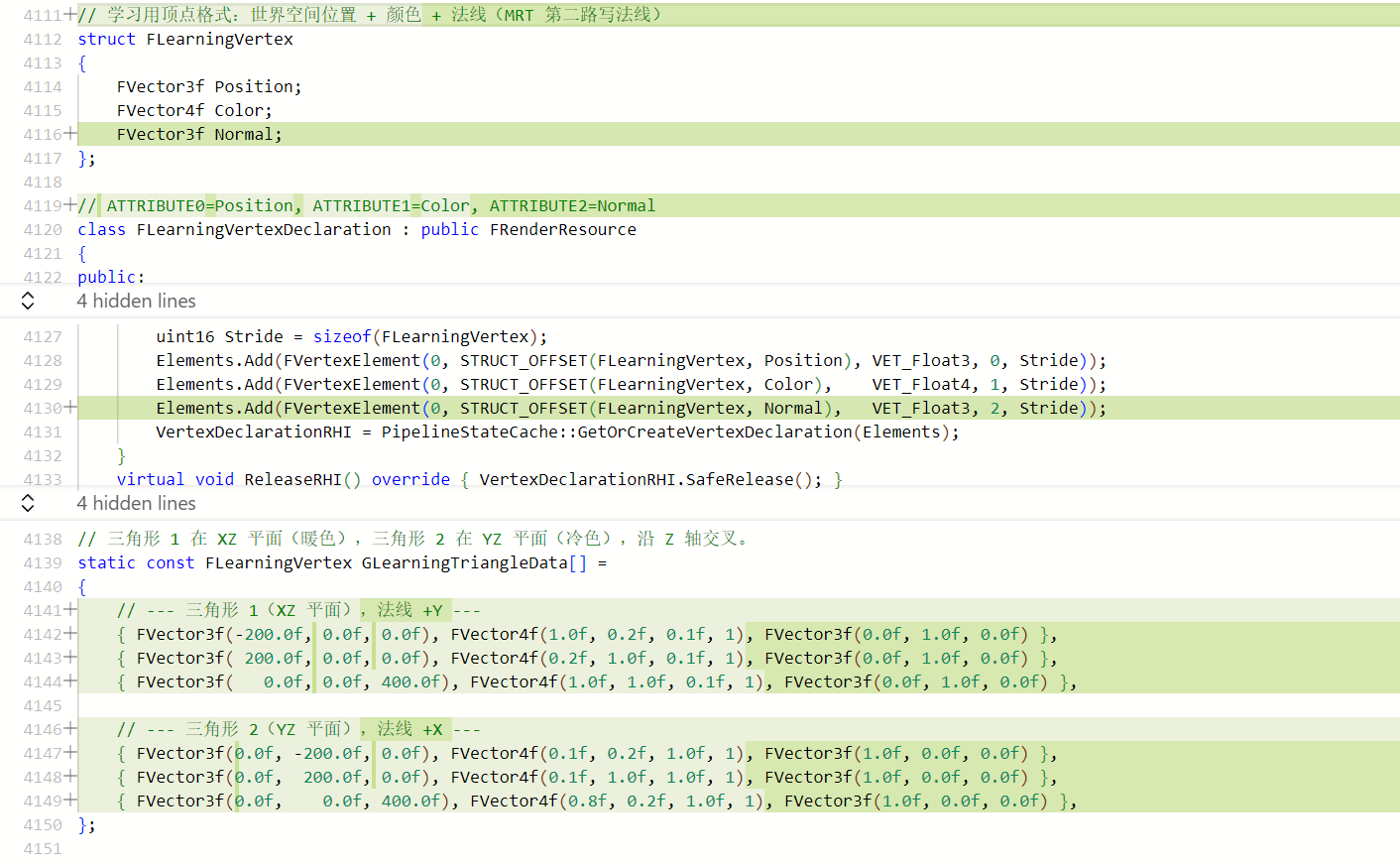Click the plus marker beside line 4111
Image resolution: width=1400 pixels, height=864 pixels.
[x=70, y=15]
